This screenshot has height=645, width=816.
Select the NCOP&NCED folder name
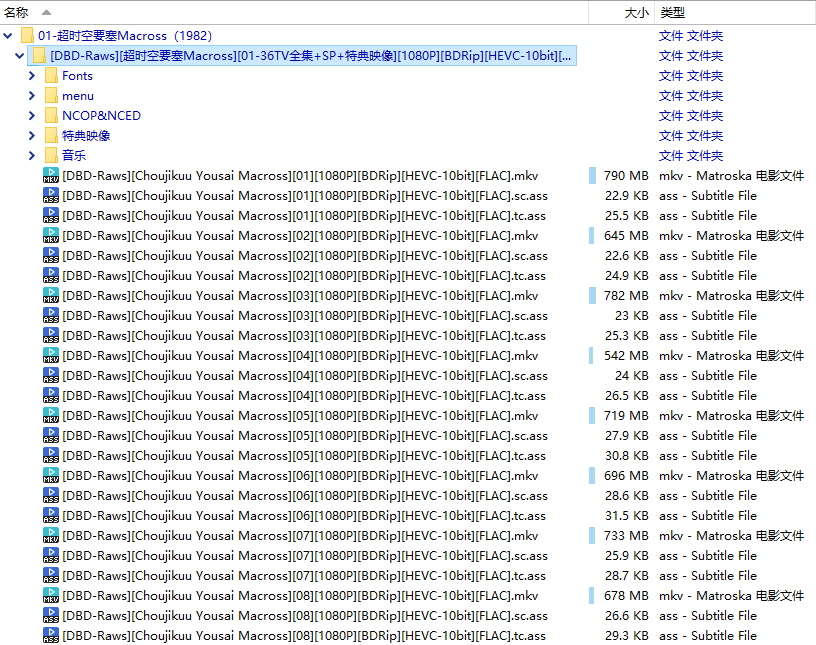(101, 116)
